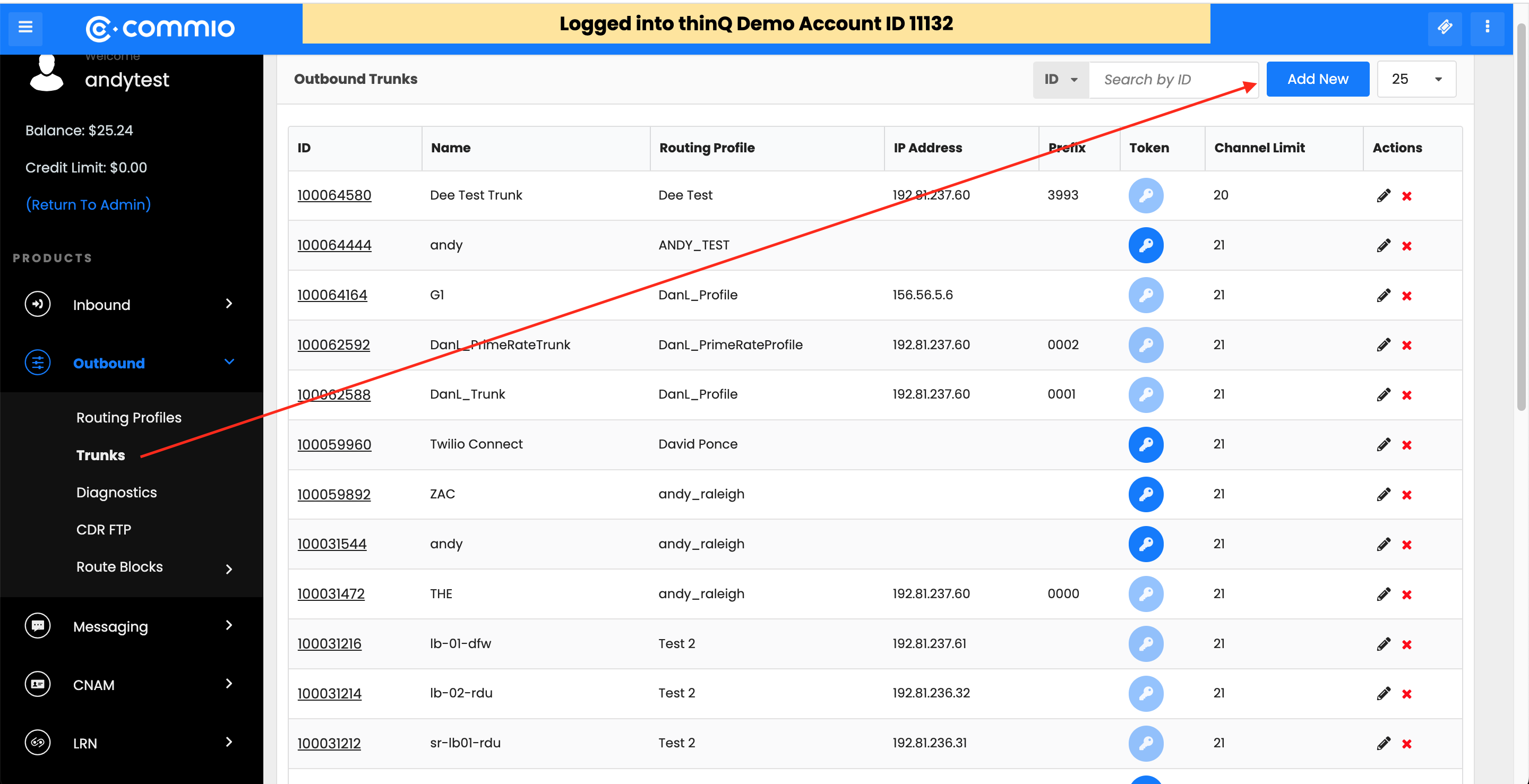Viewport: 1529px width, 784px height.
Task: Click trunk ID 100064580 hyperlink
Action: pyautogui.click(x=333, y=195)
